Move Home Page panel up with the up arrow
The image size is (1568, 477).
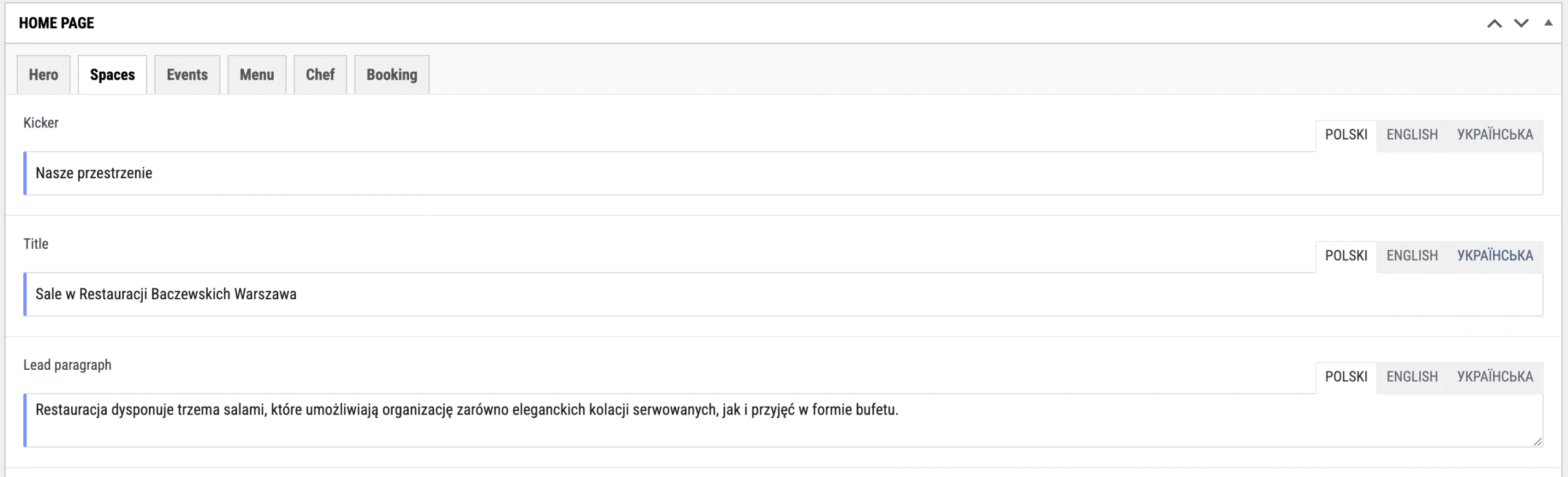(1494, 23)
